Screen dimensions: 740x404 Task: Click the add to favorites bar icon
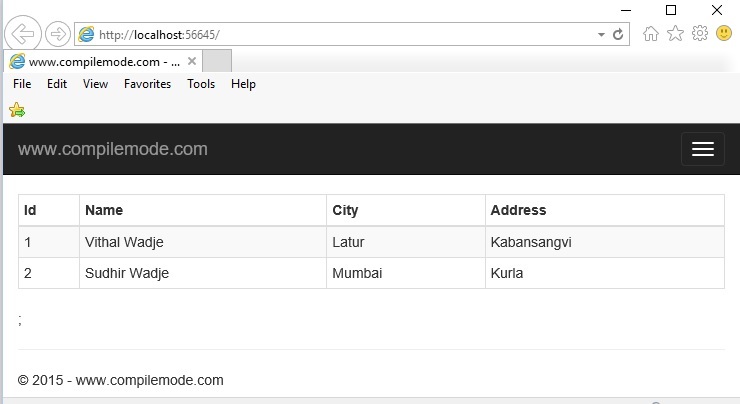[x=17, y=109]
